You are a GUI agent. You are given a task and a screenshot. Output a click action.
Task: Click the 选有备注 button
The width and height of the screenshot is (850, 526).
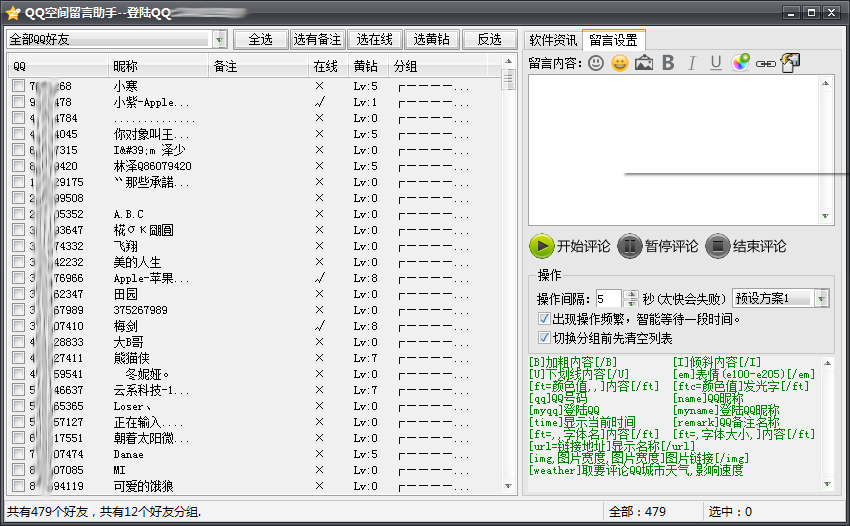(x=318, y=40)
